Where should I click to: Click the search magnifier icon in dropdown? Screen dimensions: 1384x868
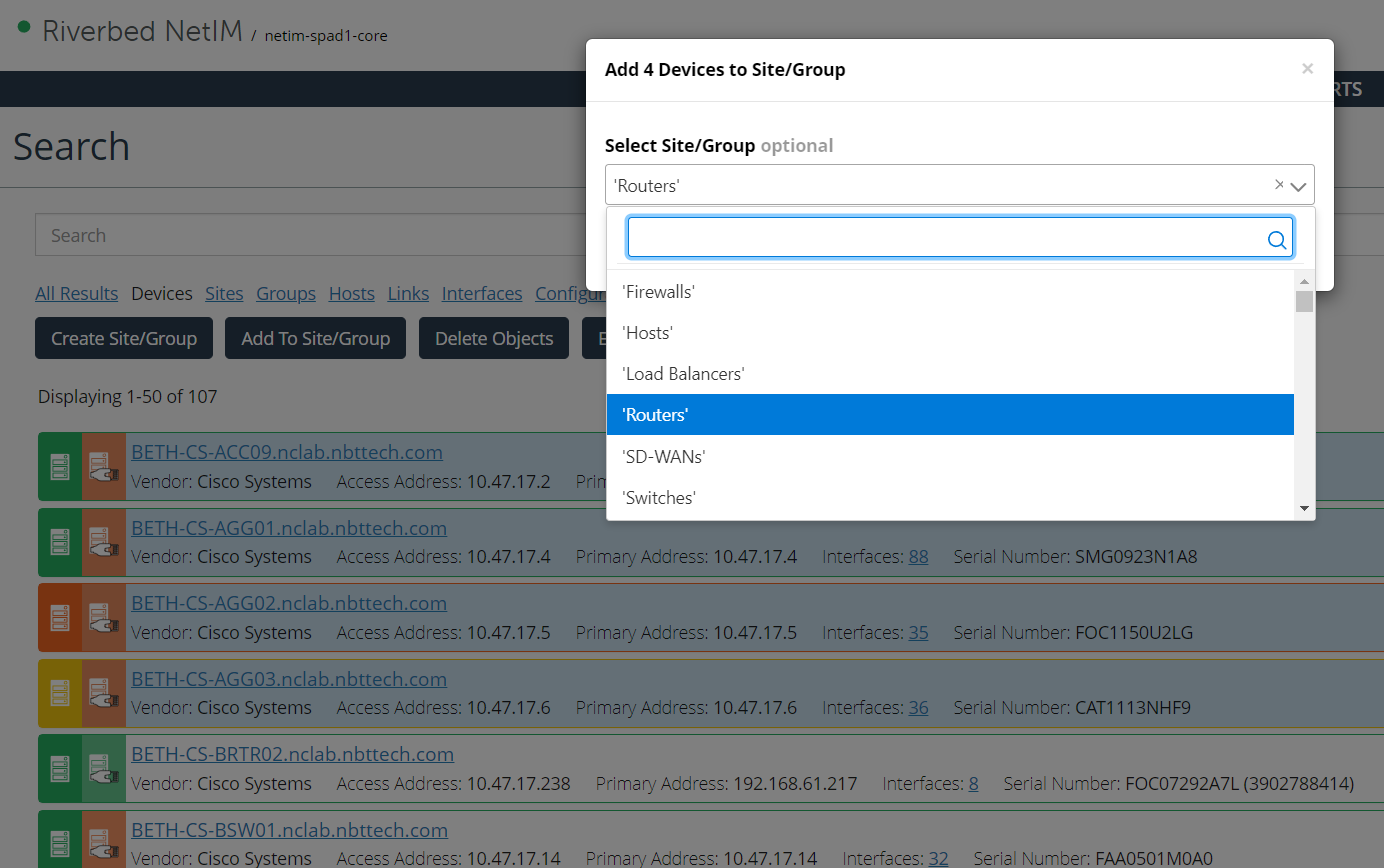[1276, 239]
